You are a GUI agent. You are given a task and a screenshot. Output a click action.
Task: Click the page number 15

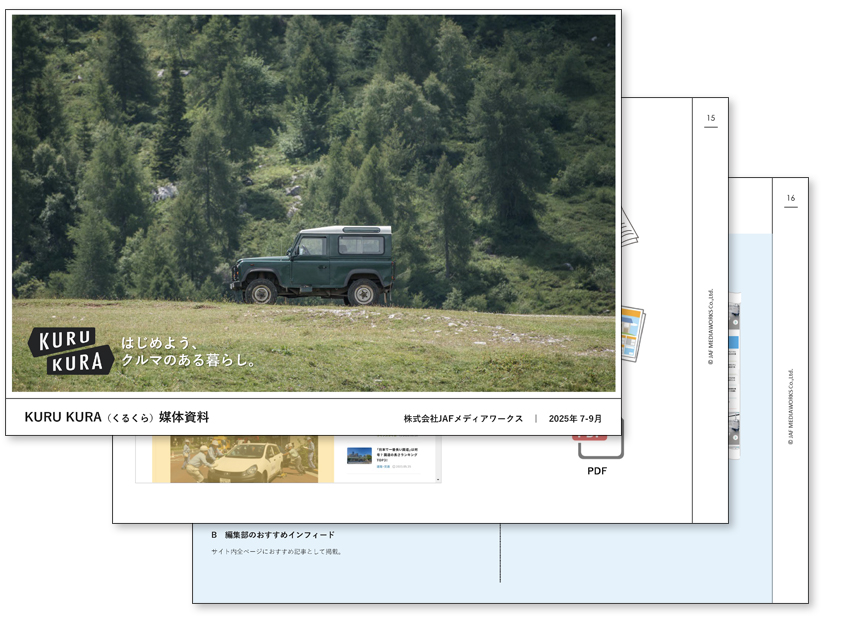click(x=711, y=118)
